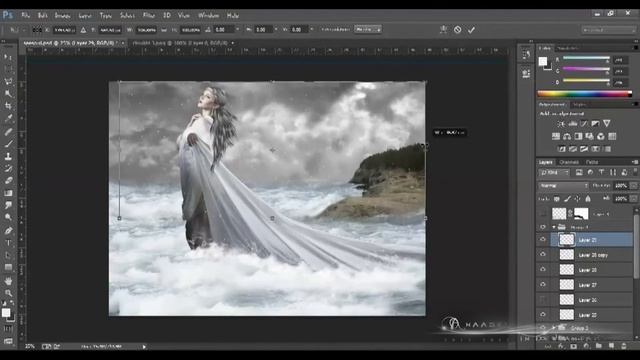
Task: Toggle the link between width and height
Action: coord(164,30)
